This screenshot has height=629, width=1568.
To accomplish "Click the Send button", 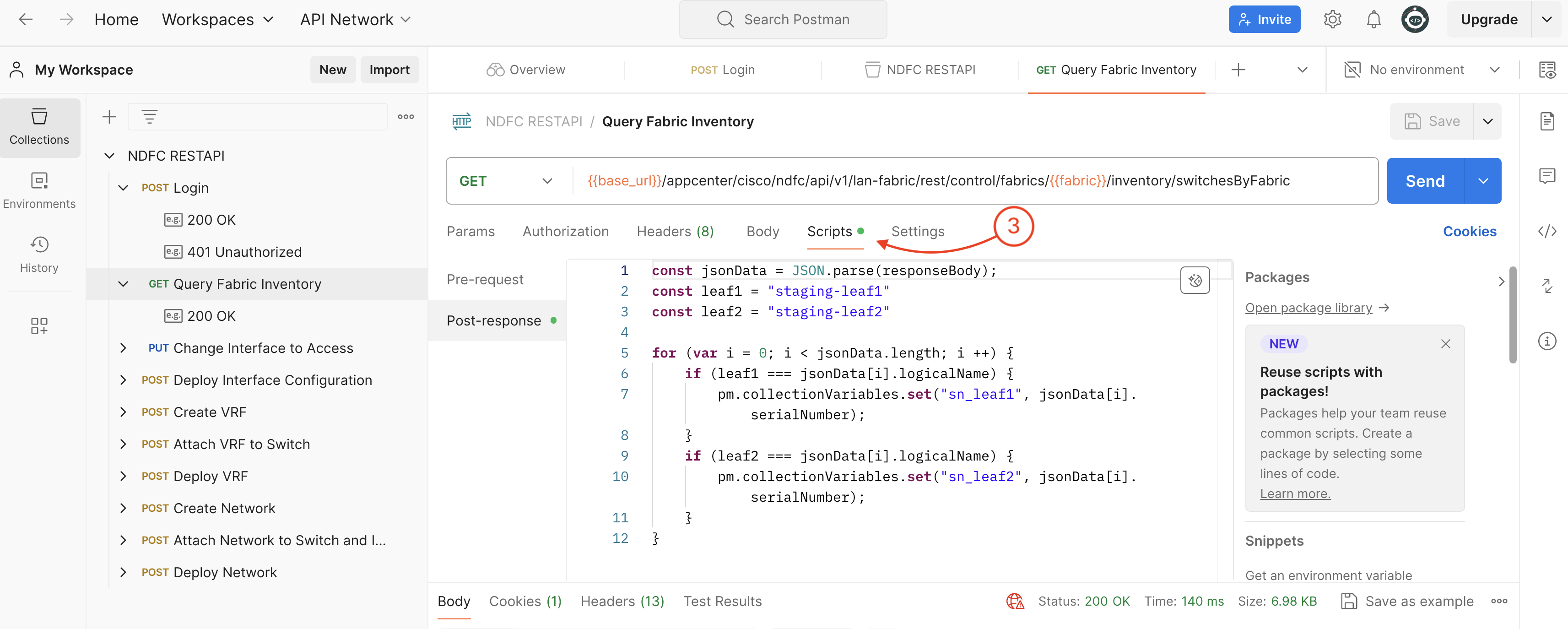I will (1425, 181).
